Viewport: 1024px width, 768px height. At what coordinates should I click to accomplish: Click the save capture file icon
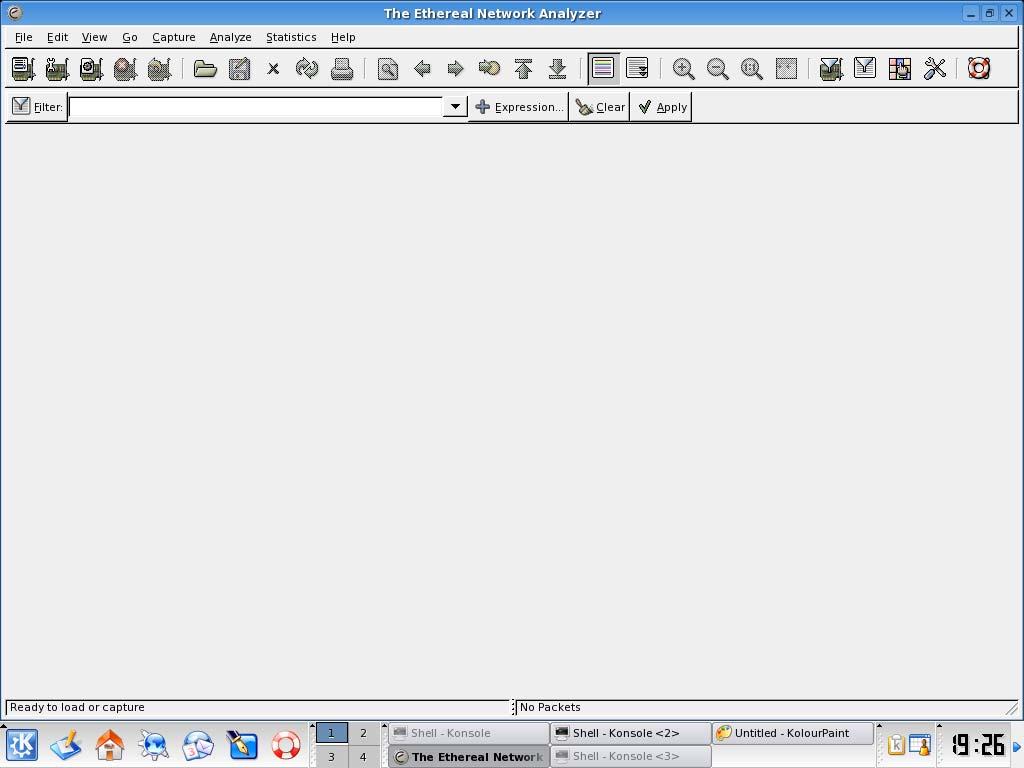[x=239, y=69]
